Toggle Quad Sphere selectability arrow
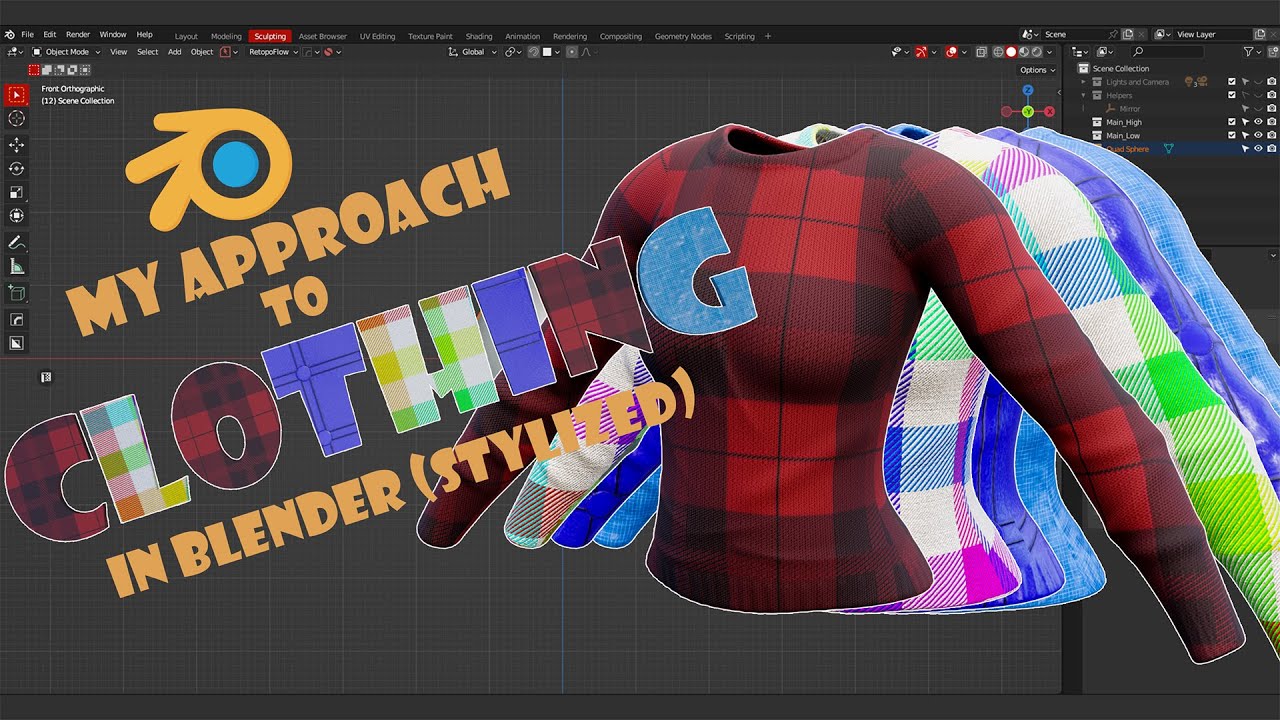The height and width of the screenshot is (720, 1280). 1245,149
